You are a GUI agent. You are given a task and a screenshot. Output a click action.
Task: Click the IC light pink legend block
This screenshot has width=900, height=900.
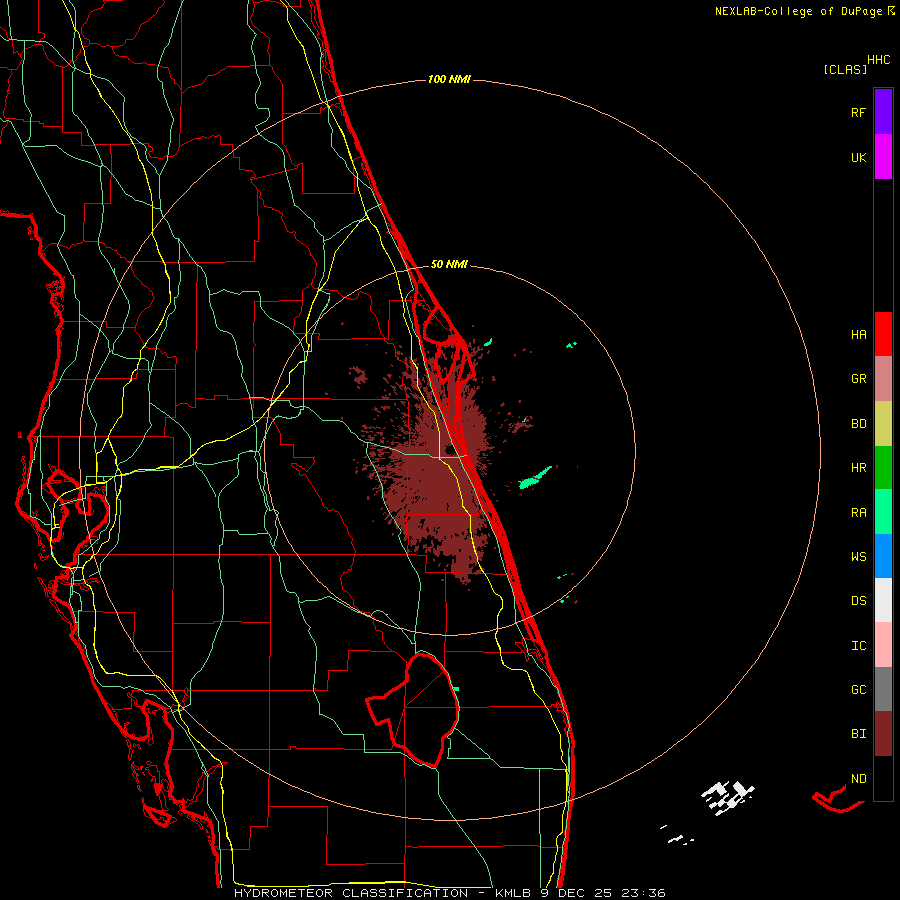(x=883, y=645)
